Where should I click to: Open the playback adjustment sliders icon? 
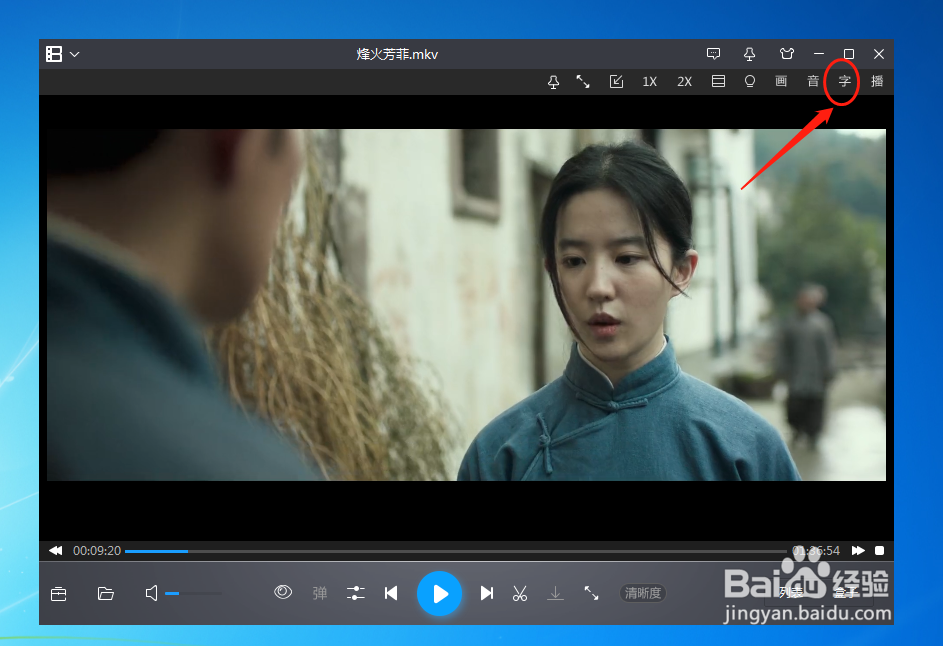click(355, 593)
